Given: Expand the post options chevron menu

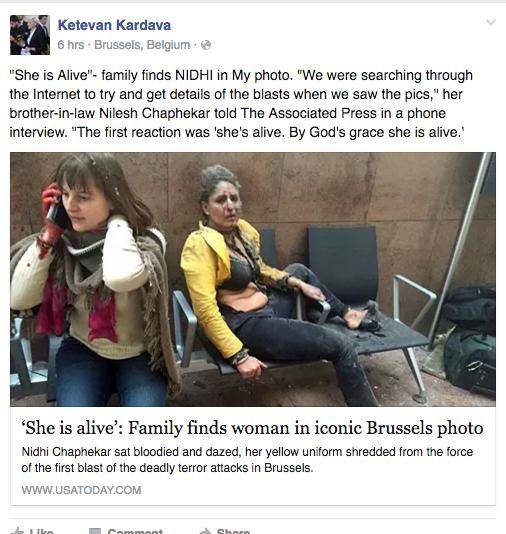Looking at the screenshot, I should (491, 22).
